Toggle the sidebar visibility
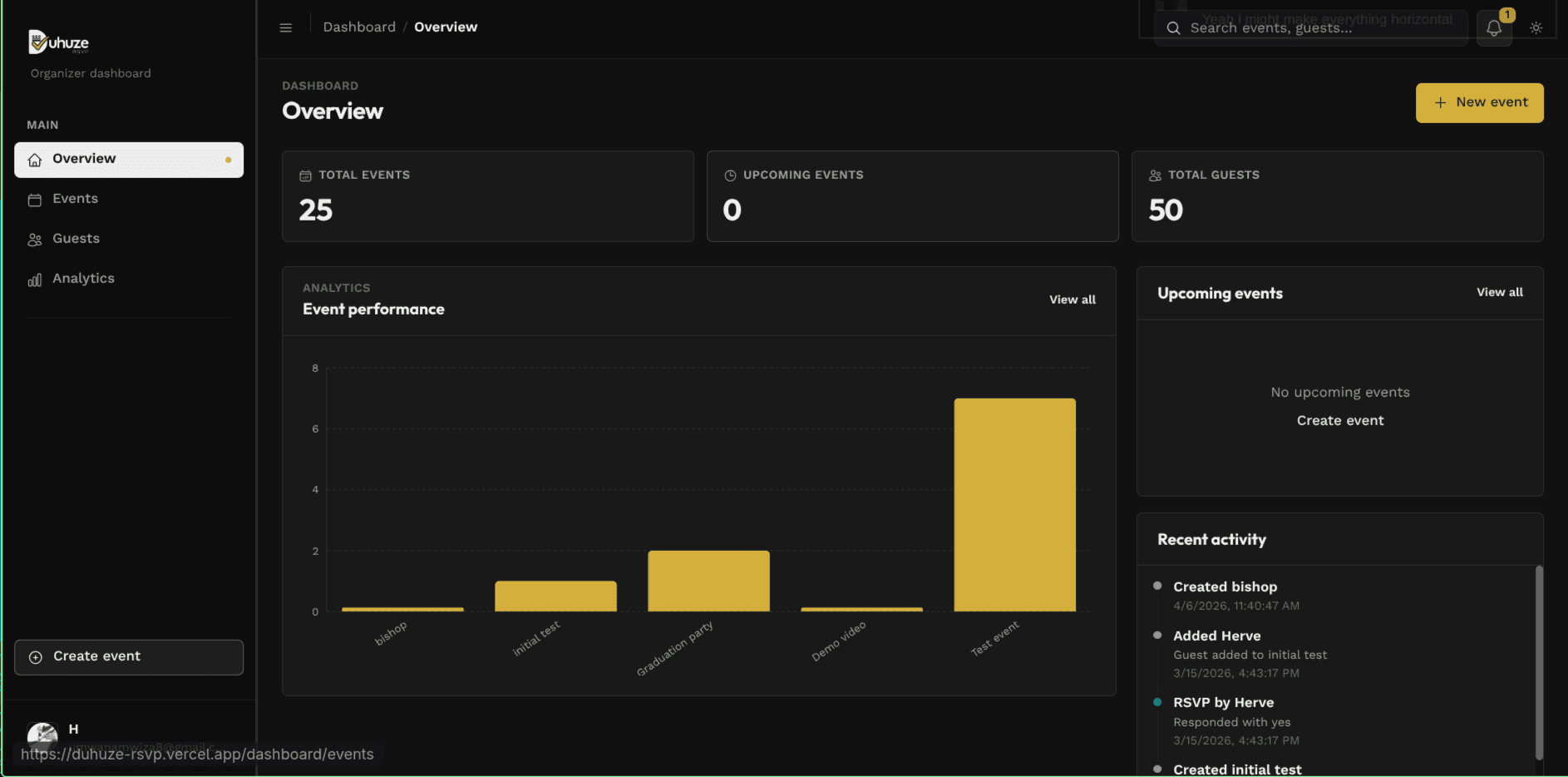The width and height of the screenshot is (1568, 777). (285, 27)
